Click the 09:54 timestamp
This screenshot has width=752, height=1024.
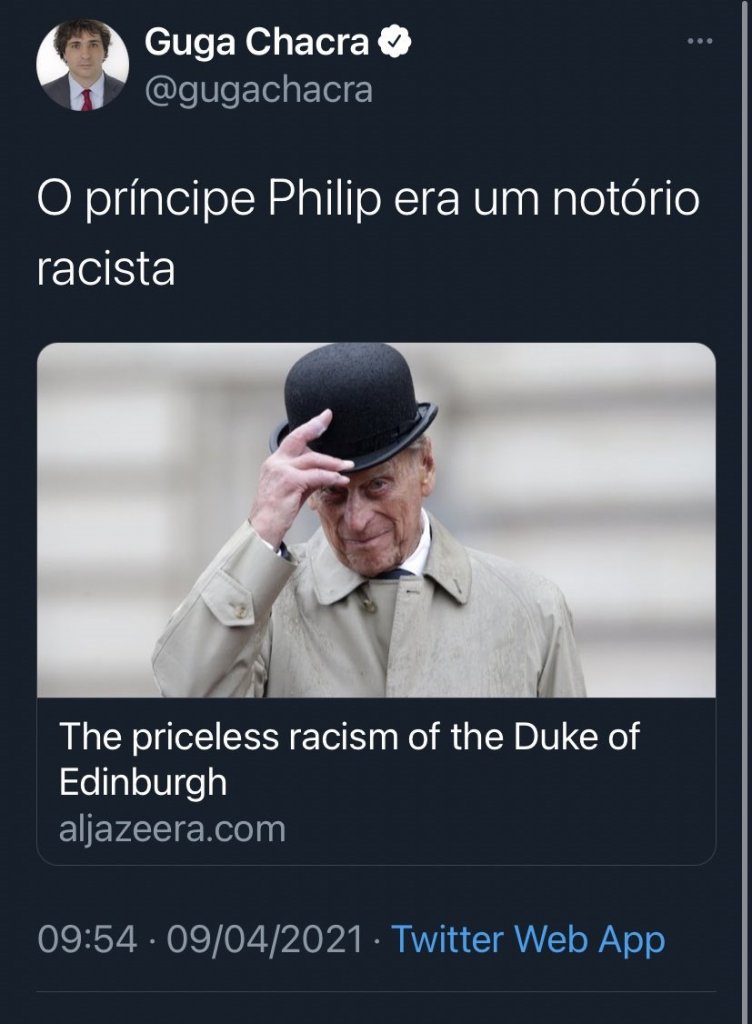tap(87, 940)
